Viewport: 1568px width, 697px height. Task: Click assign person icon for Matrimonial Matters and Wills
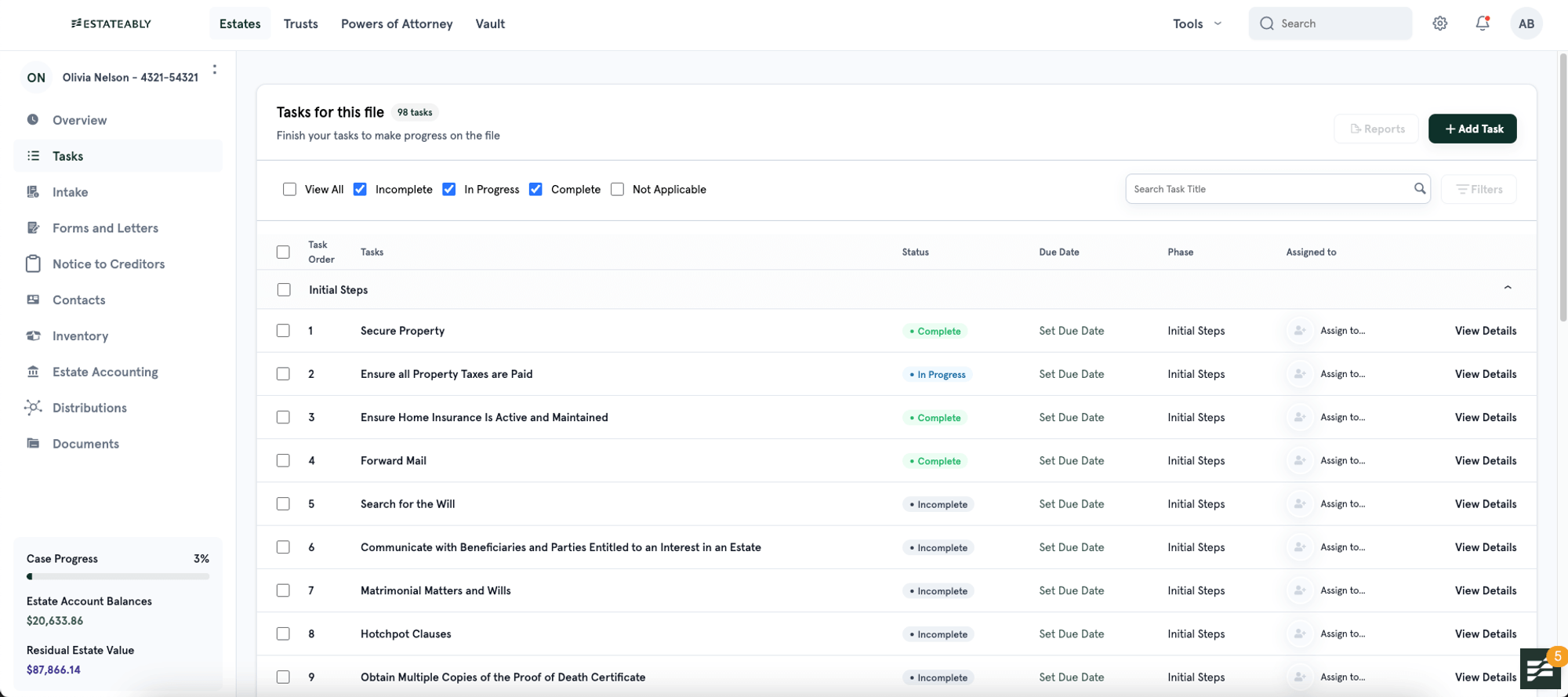pyautogui.click(x=1299, y=591)
